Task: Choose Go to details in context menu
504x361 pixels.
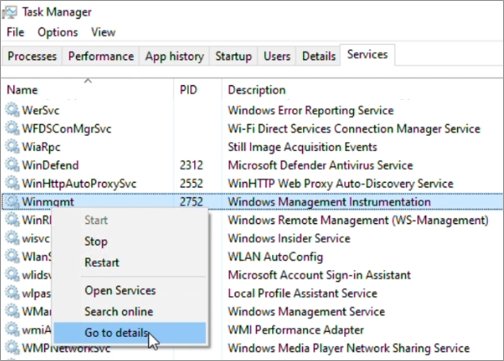Action: coord(130,332)
